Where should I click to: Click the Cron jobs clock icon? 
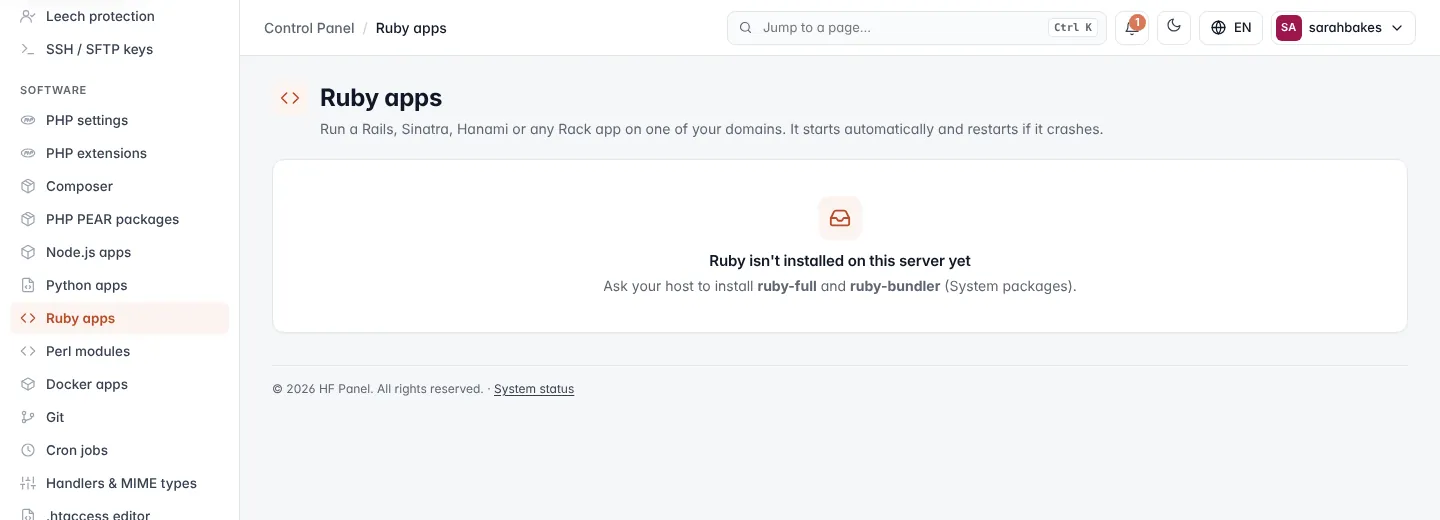28,450
